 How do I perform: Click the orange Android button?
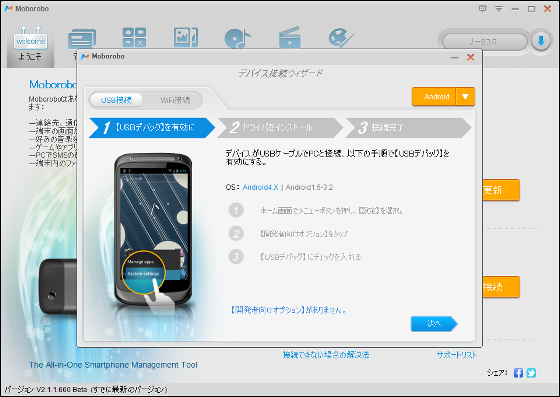[434, 96]
